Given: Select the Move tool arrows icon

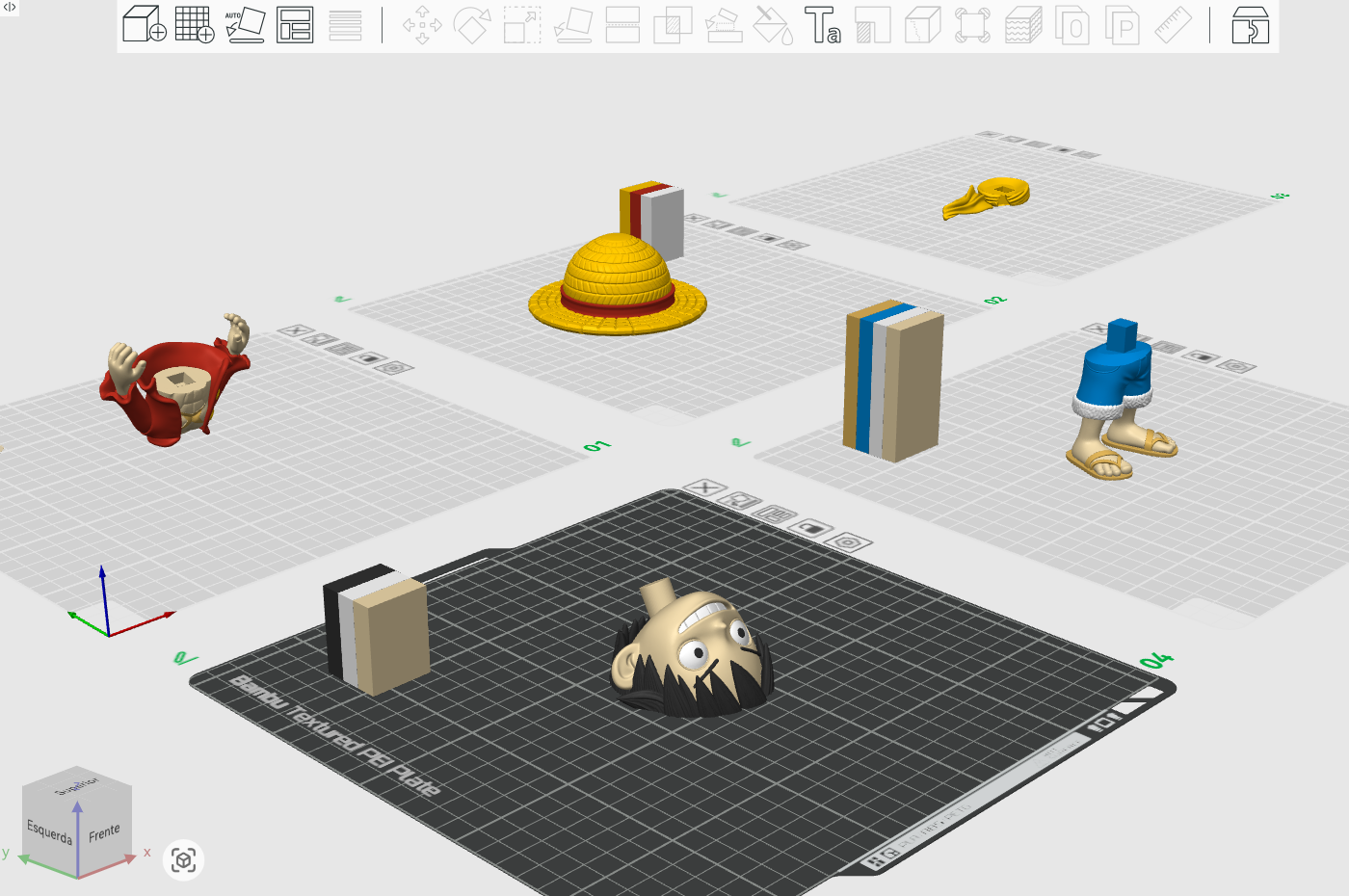Looking at the screenshot, I should pyautogui.click(x=422, y=25).
